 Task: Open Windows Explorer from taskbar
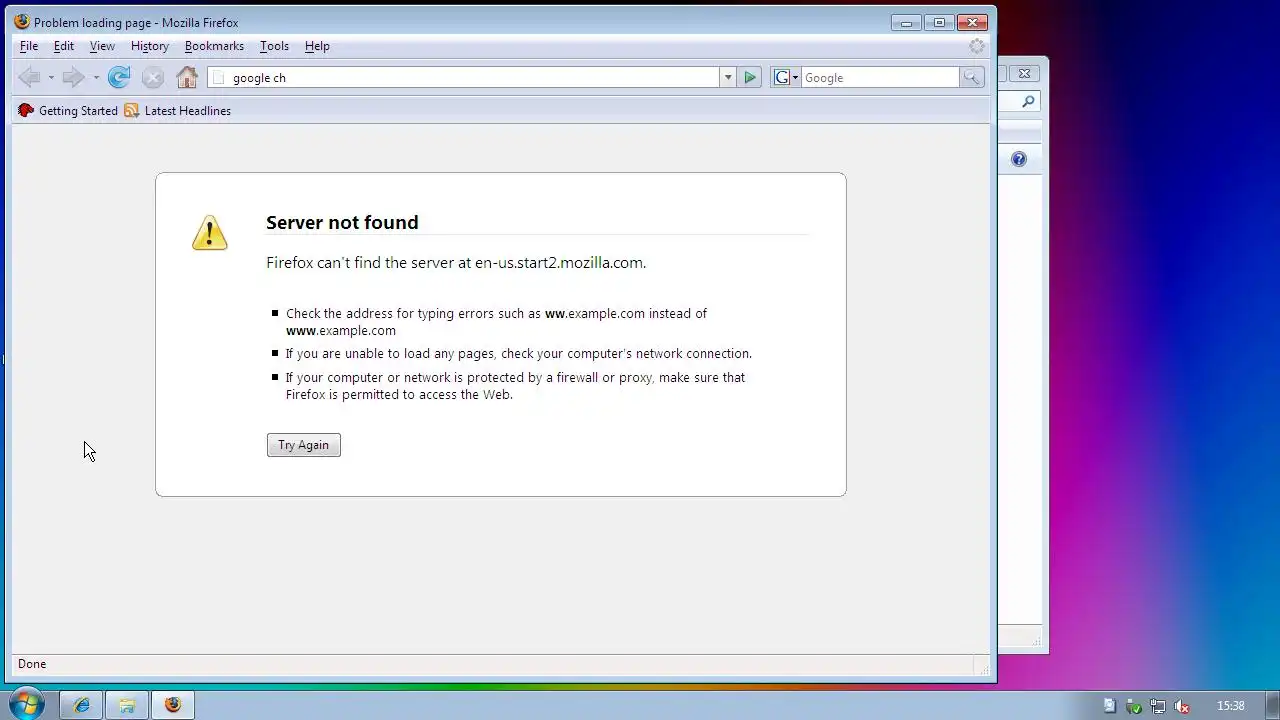[127, 705]
